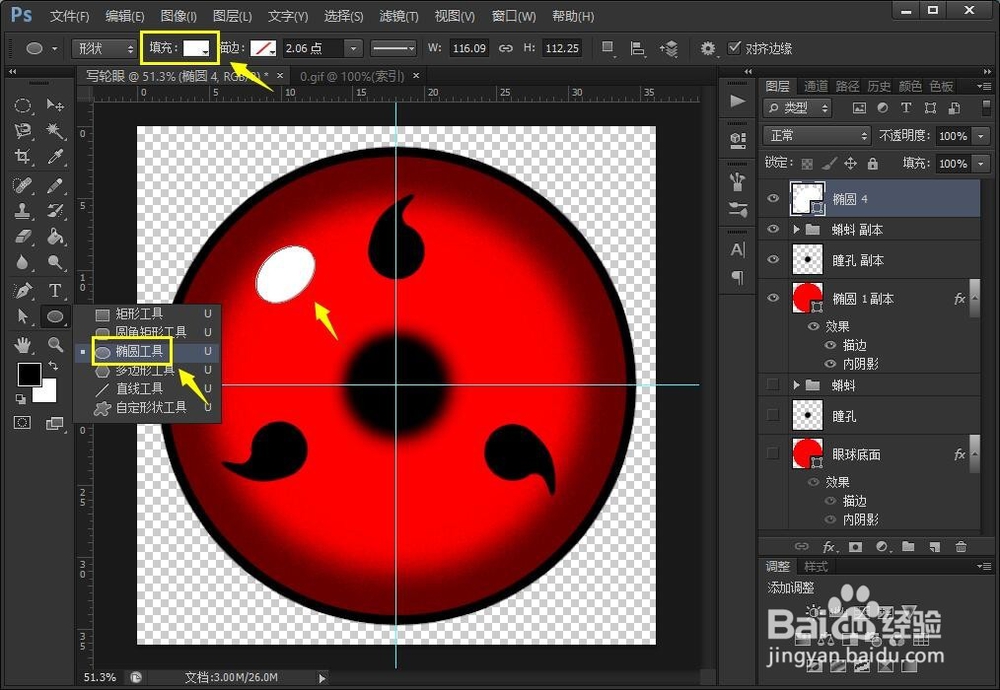This screenshot has width=1000, height=690.
Task: Select the Crop tool
Action: coord(23,157)
